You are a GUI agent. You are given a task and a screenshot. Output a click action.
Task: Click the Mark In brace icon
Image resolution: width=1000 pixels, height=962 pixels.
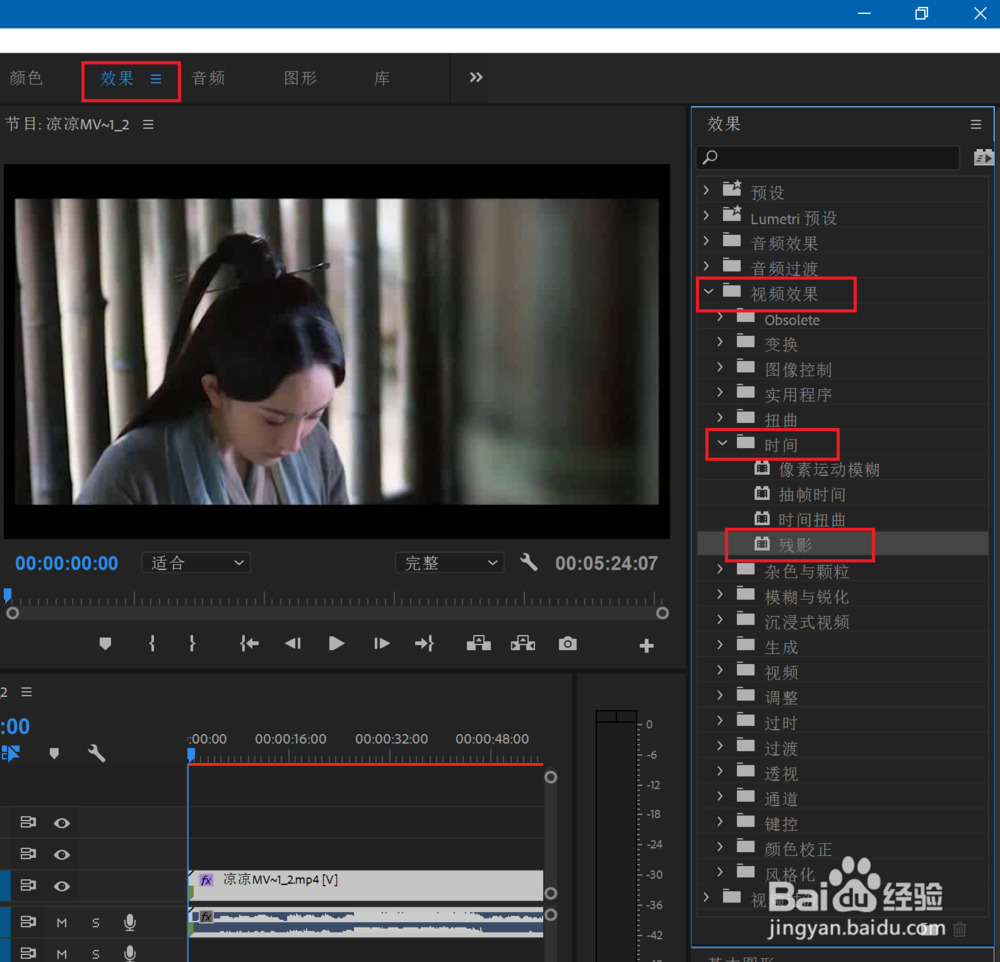[152, 644]
